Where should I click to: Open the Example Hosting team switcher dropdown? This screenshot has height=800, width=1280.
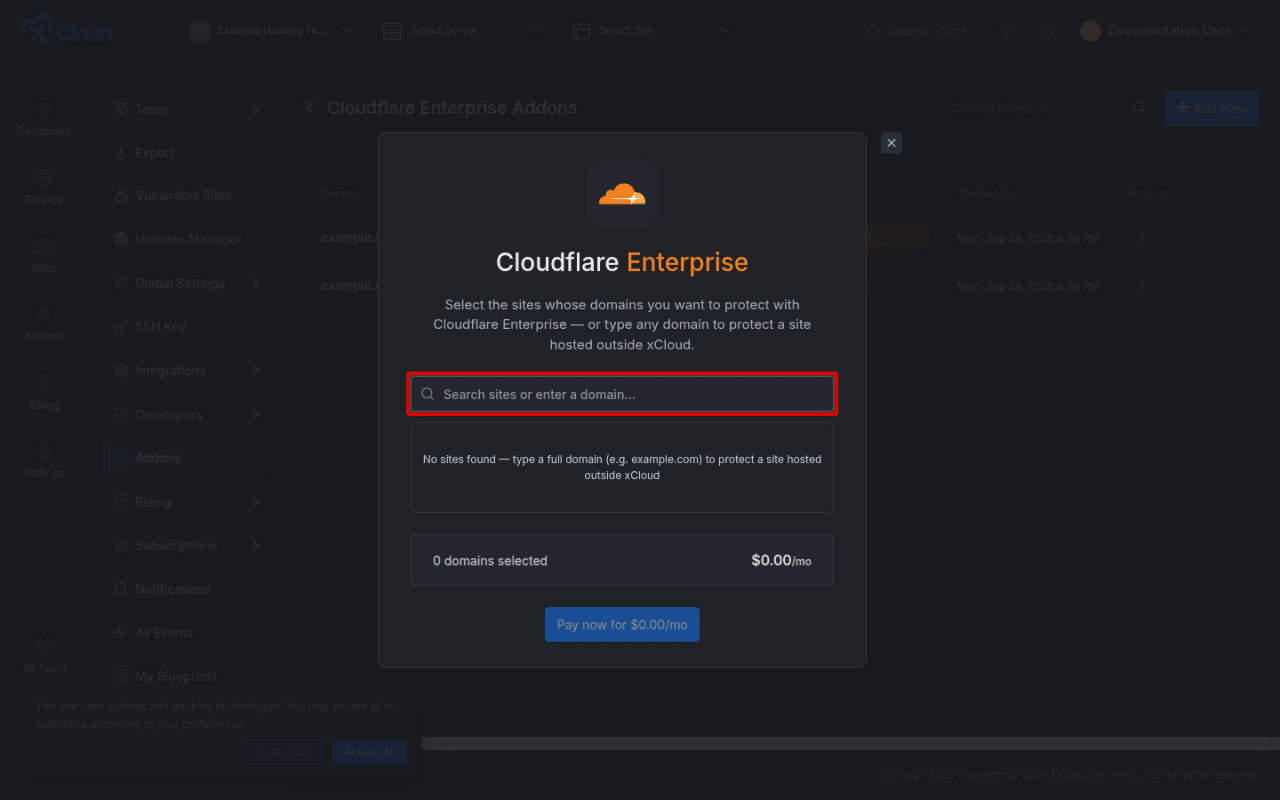tap(272, 31)
